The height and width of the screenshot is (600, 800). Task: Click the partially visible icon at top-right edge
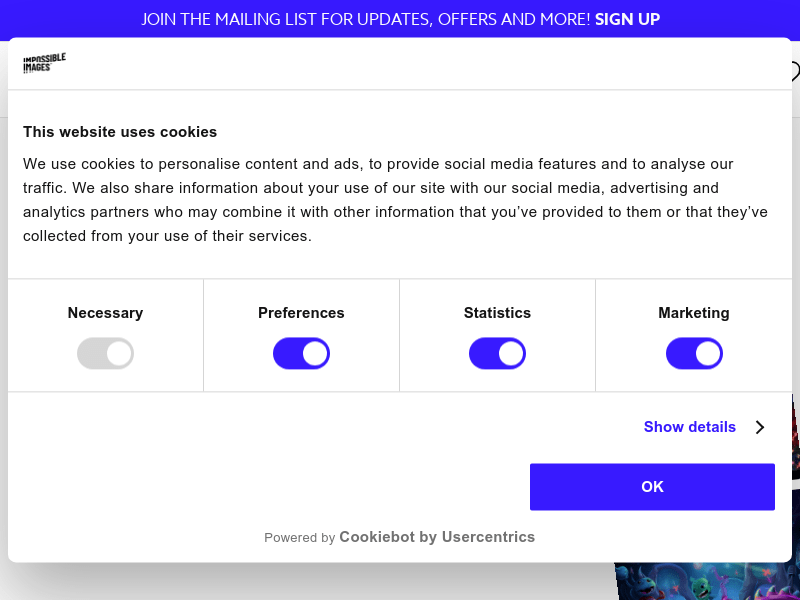coord(796,71)
